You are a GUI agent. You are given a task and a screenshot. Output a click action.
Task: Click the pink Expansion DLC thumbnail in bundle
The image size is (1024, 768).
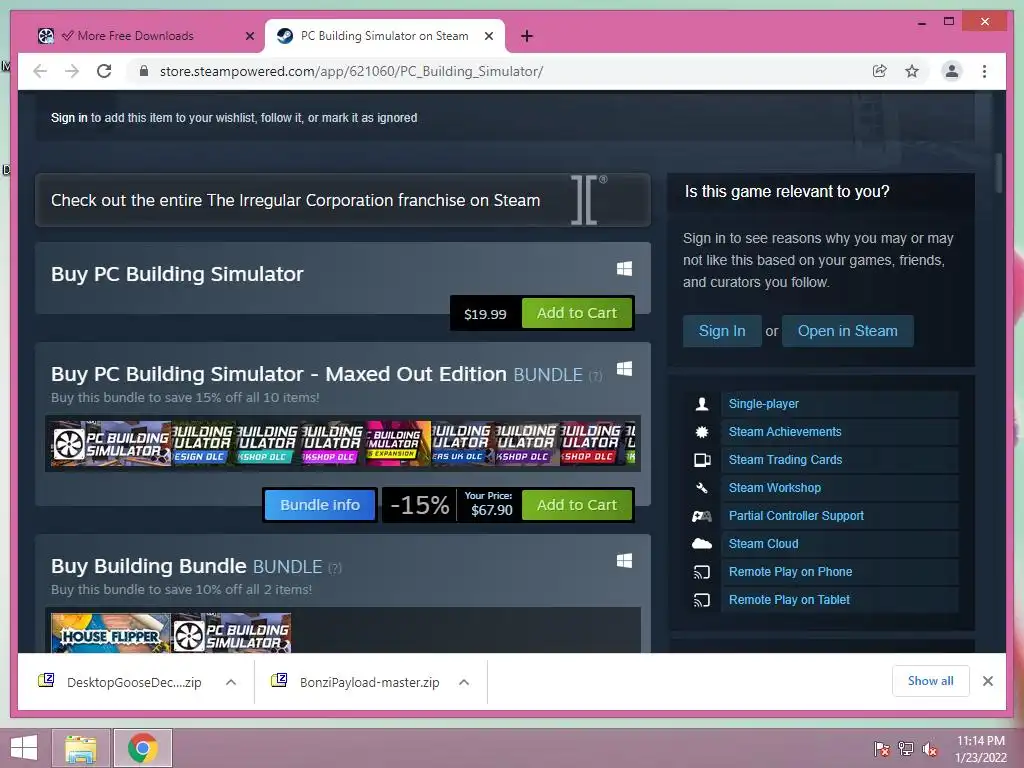[398, 443]
